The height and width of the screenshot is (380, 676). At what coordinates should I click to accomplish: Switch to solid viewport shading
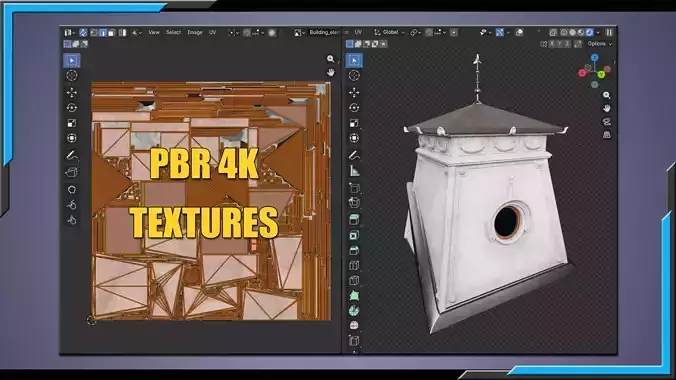pos(573,32)
